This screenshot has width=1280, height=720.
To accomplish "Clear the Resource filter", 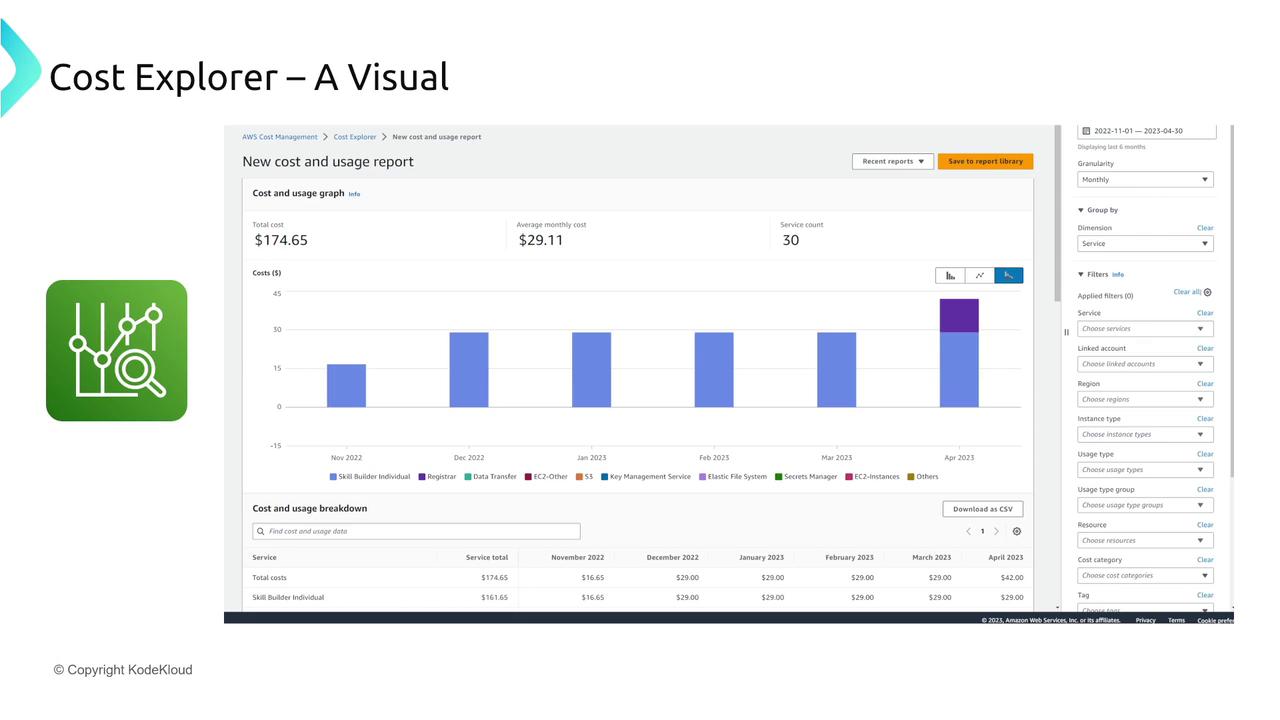I will [x=1205, y=525].
